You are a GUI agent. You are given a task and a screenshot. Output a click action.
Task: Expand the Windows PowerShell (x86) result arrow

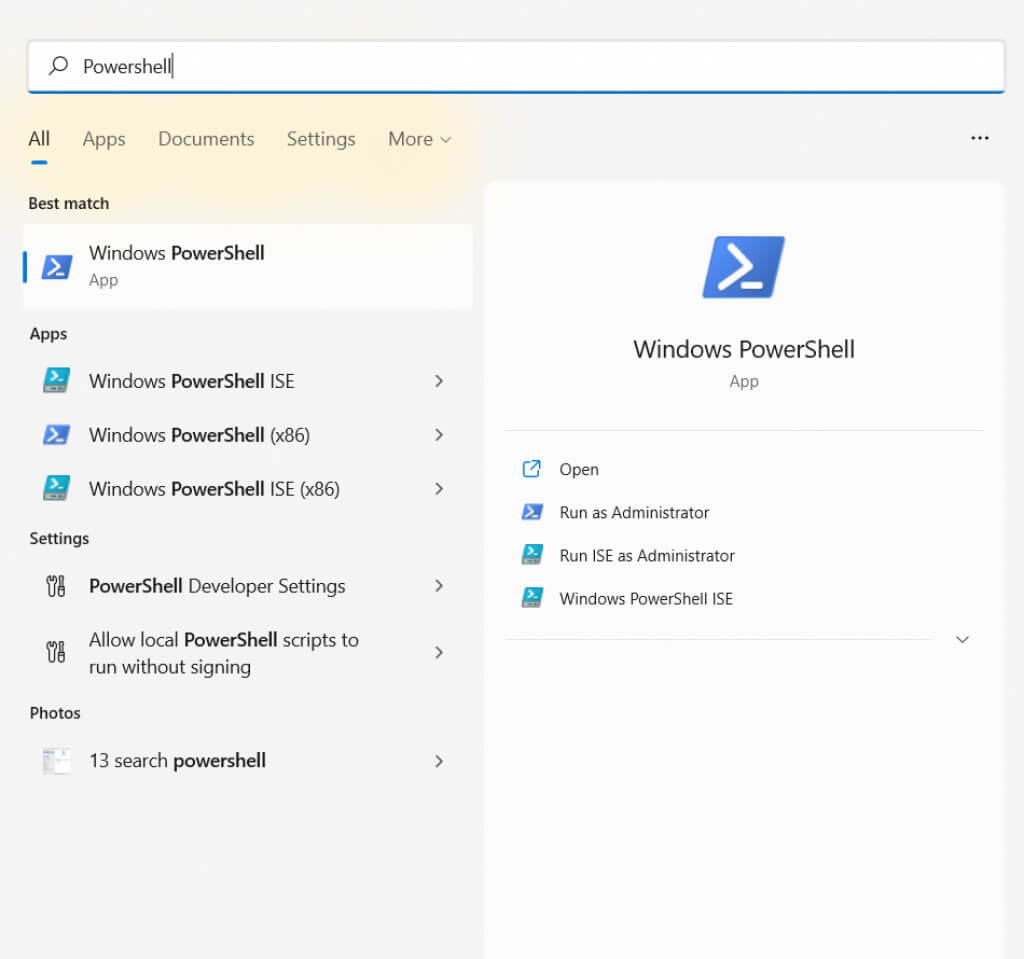[439, 435]
